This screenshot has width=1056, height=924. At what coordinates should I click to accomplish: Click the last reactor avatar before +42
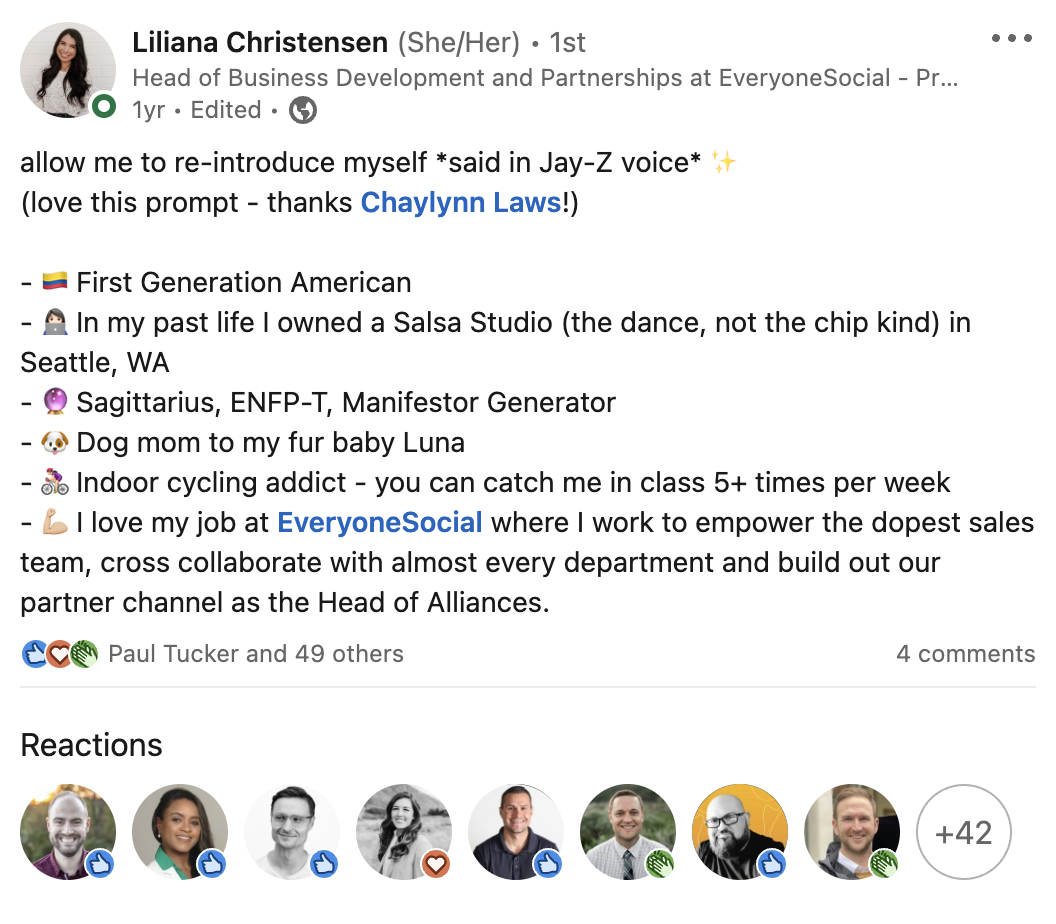852,832
